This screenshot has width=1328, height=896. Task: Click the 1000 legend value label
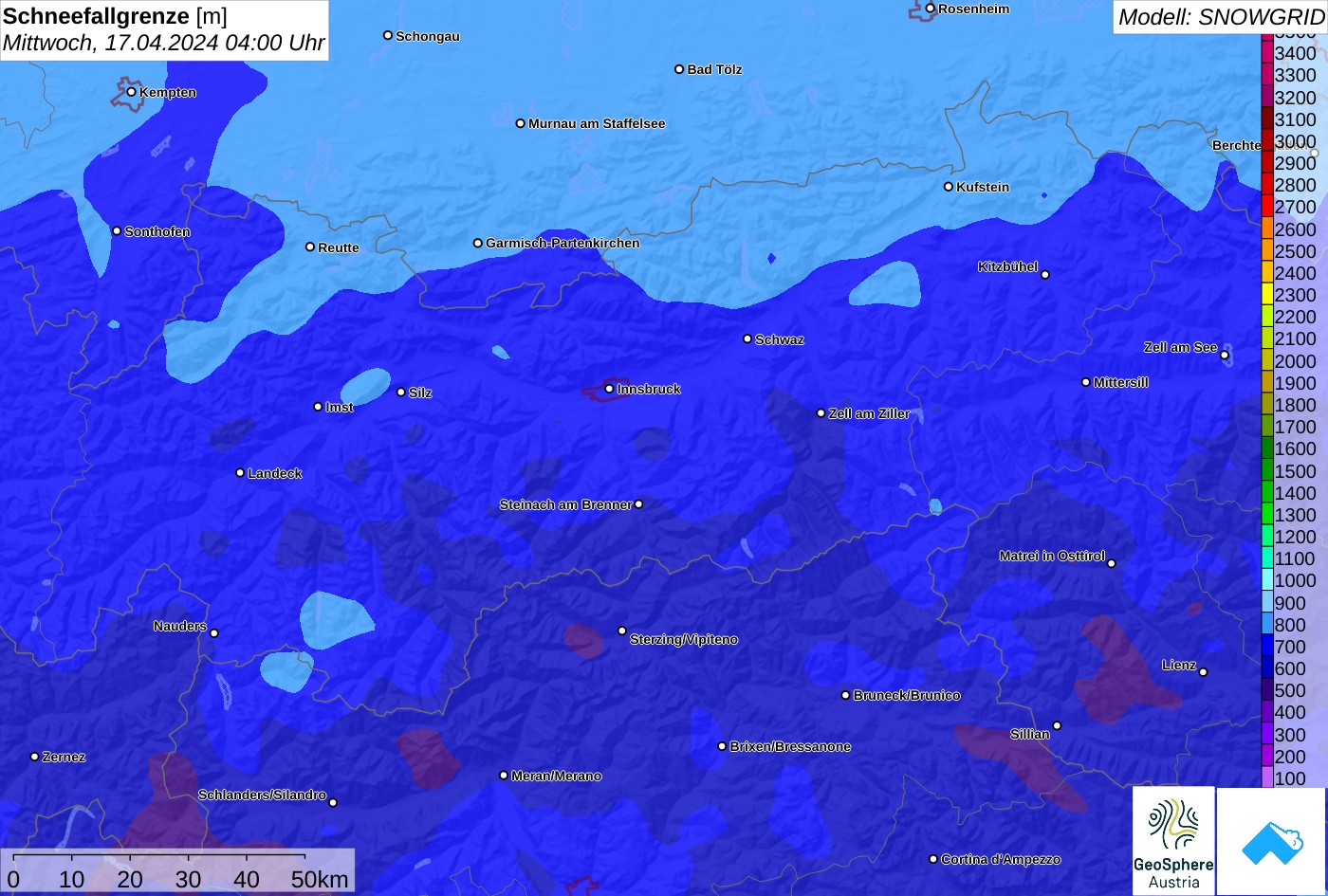[1296, 580]
